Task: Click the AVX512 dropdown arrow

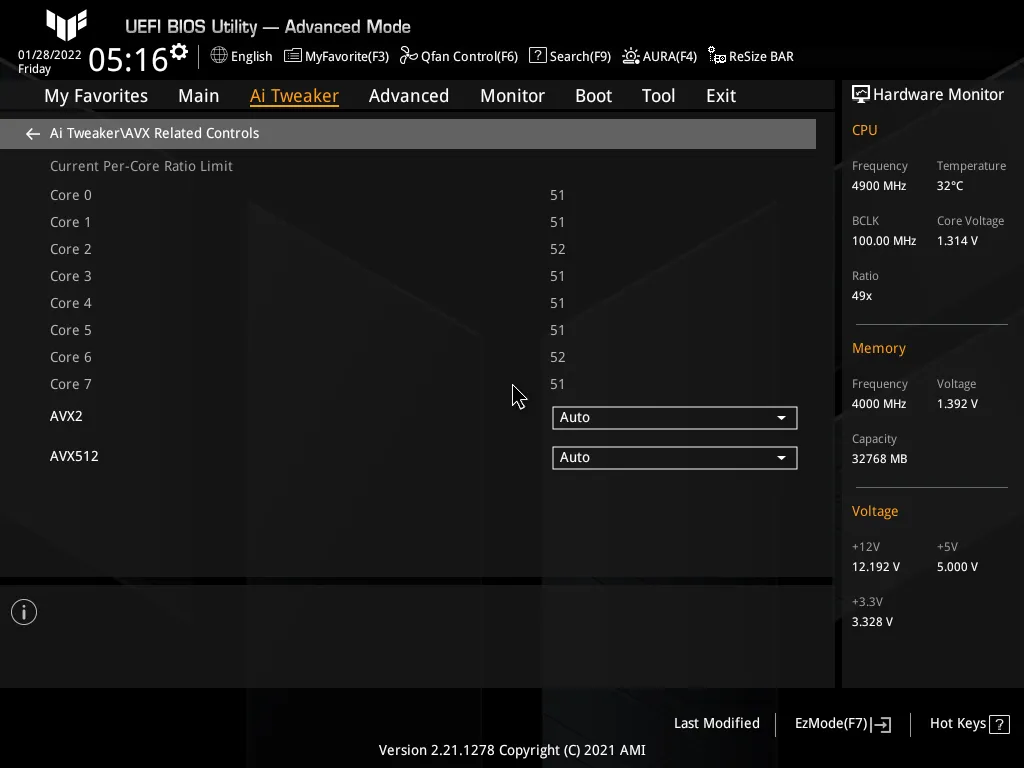Action: (781, 458)
